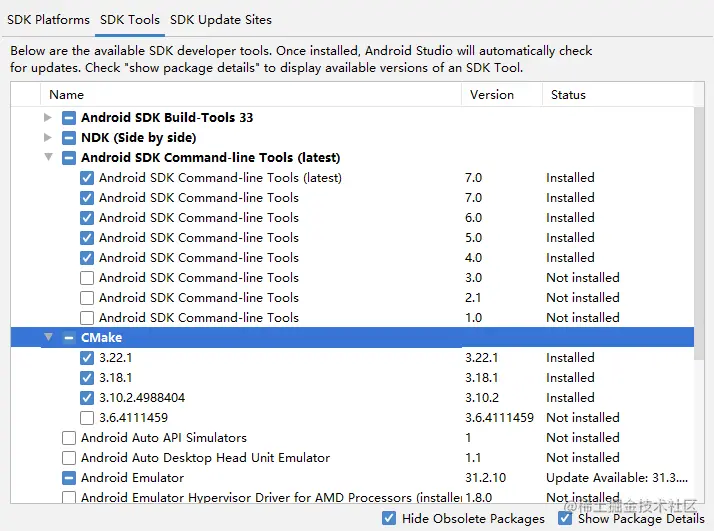This screenshot has height=531, width=714.
Task: Check Android Auto Desktop Head Unit Emulator
Action: (x=69, y=458)
